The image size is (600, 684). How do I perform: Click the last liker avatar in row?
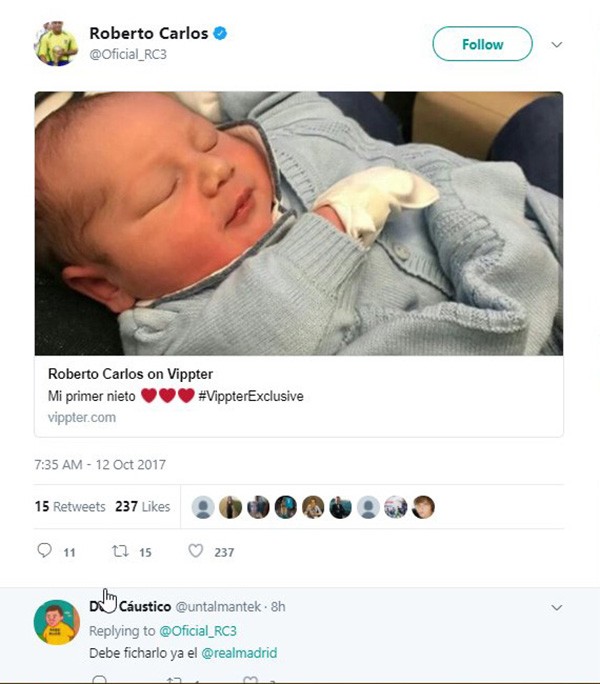423,507
